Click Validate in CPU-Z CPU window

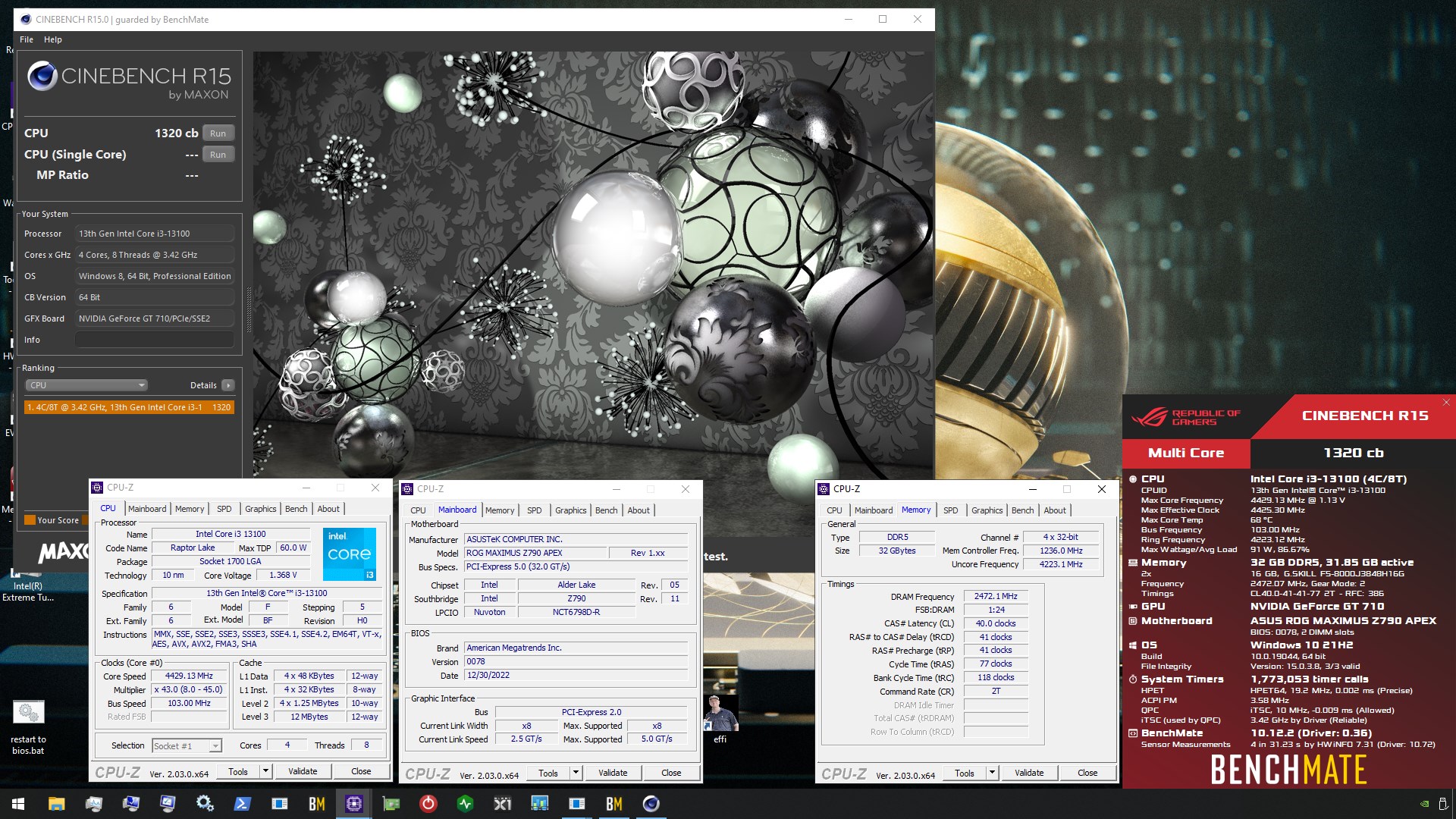303,771
